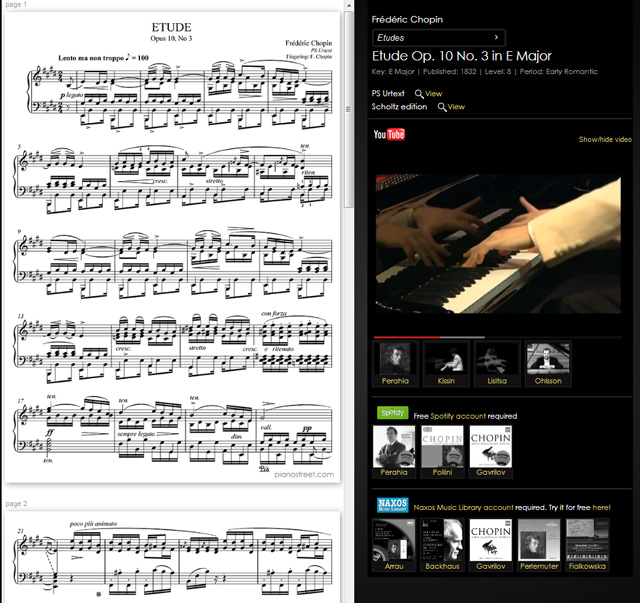The height and width of the screenshot is (603, 640).
Task: Click the 'Pollini' label under Spotify albums
Action: pyautogui.click(x=442, y=472)
